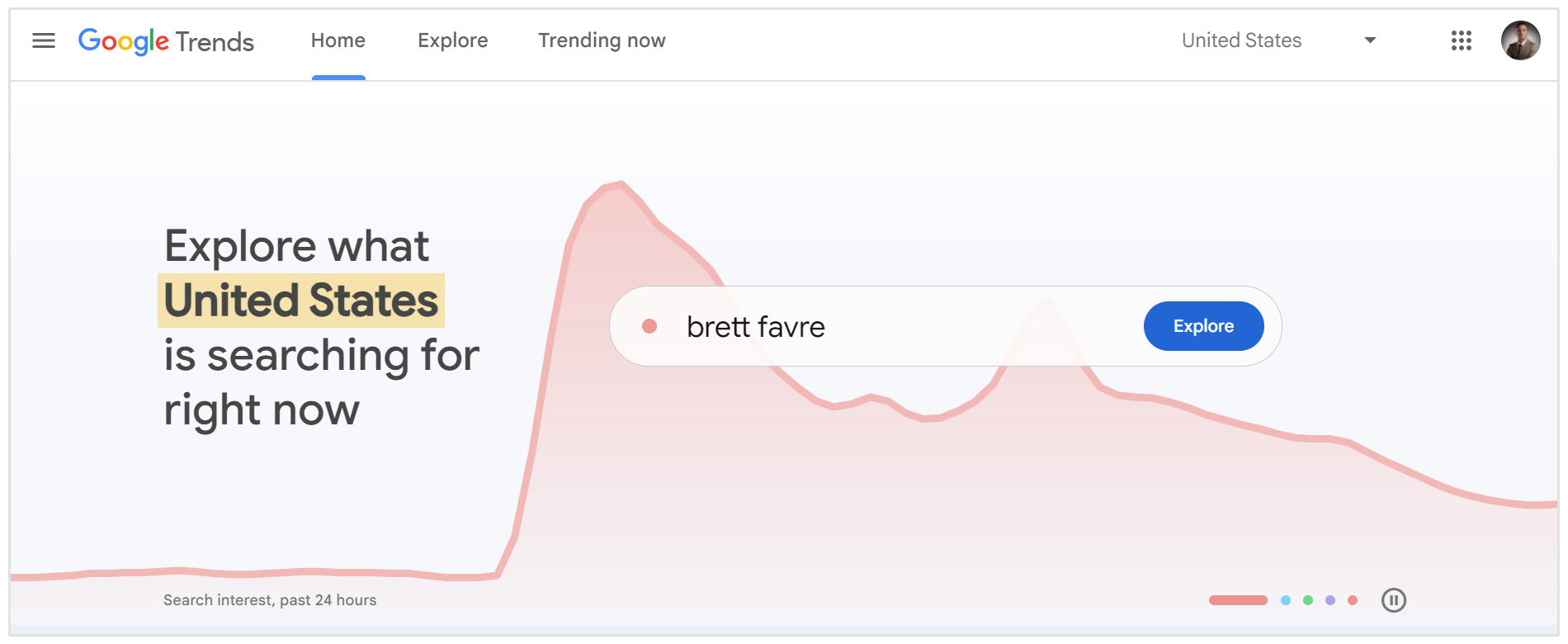Select the purple carousel dot indicator

point(1330,600)
